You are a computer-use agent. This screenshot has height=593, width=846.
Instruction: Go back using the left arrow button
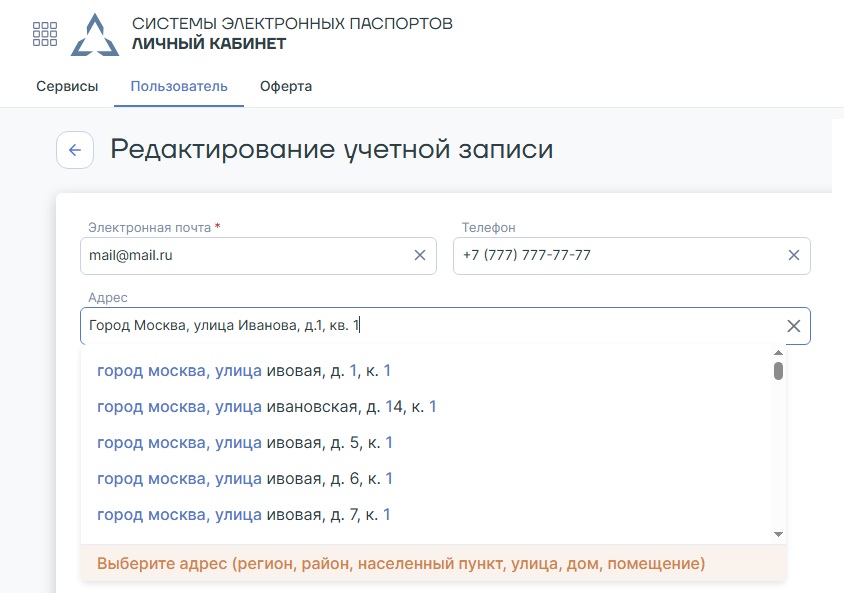coord(75,150)
